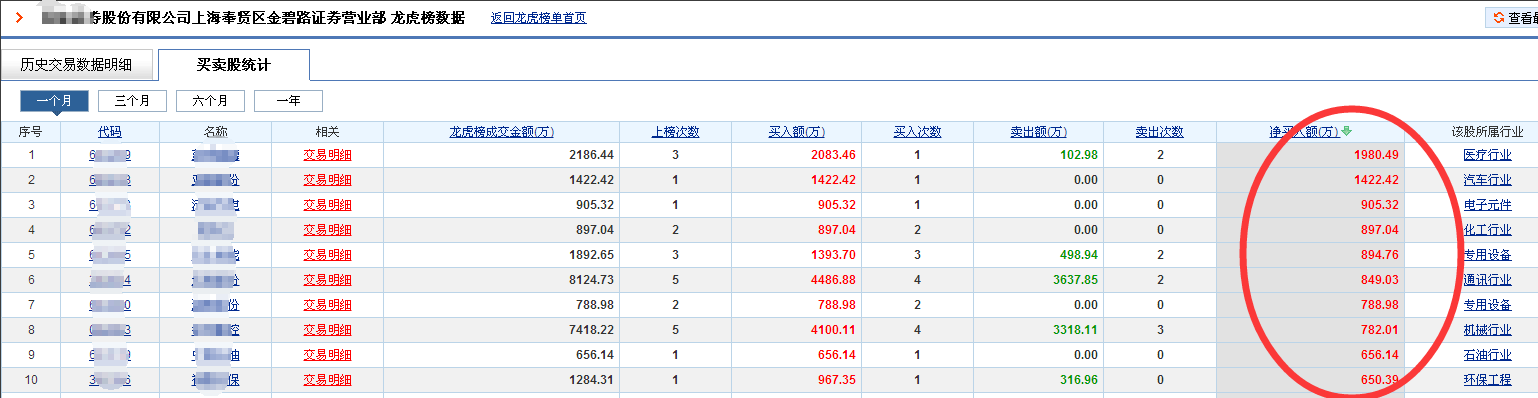Click the refresh icon beside 查看
The width and height of the screenshot is (1538, 398).
coord(1498,18)
